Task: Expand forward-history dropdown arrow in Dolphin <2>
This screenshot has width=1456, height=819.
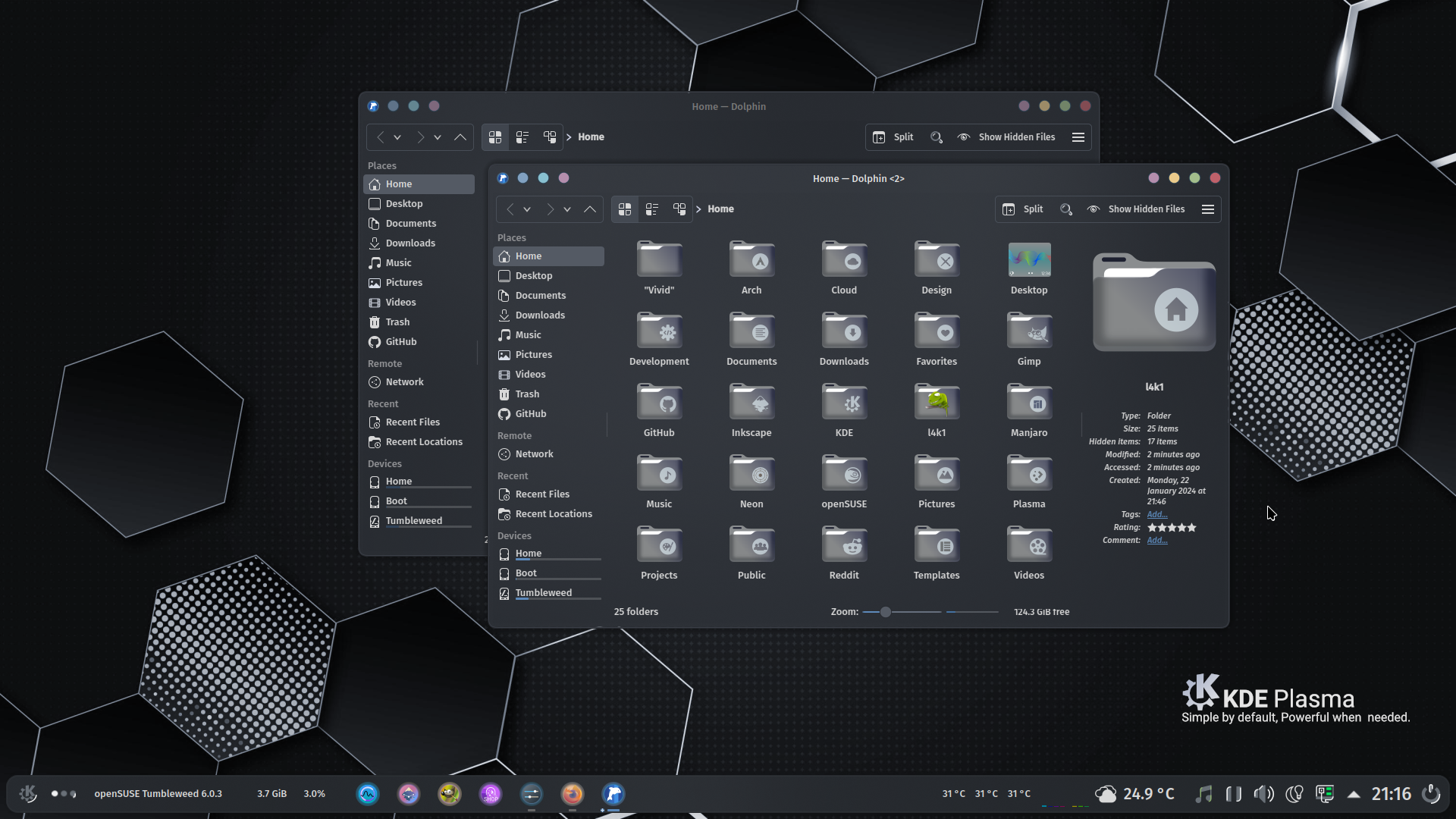Action: [567, 209]
